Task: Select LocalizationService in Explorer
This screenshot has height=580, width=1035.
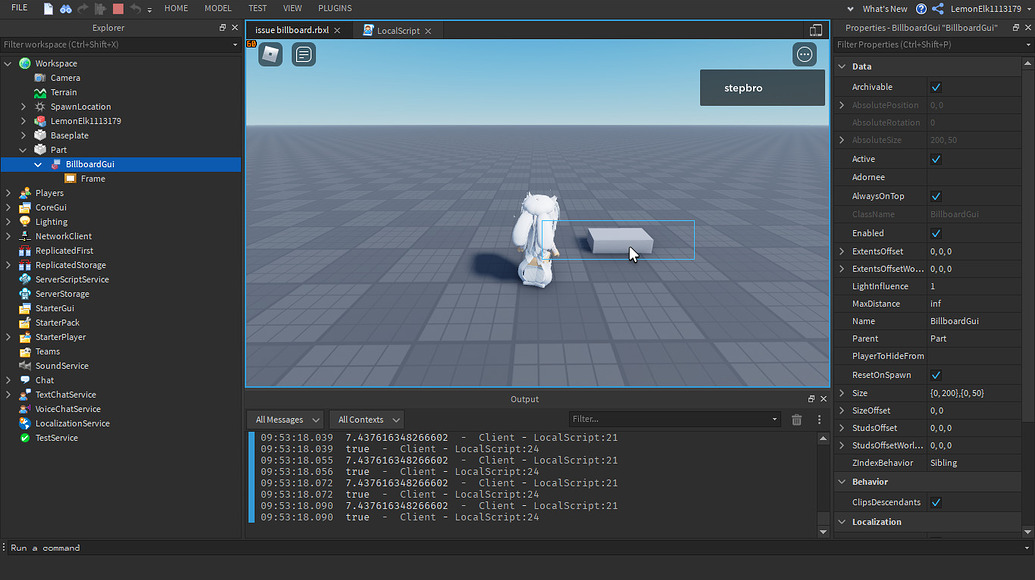Action: 73,424
